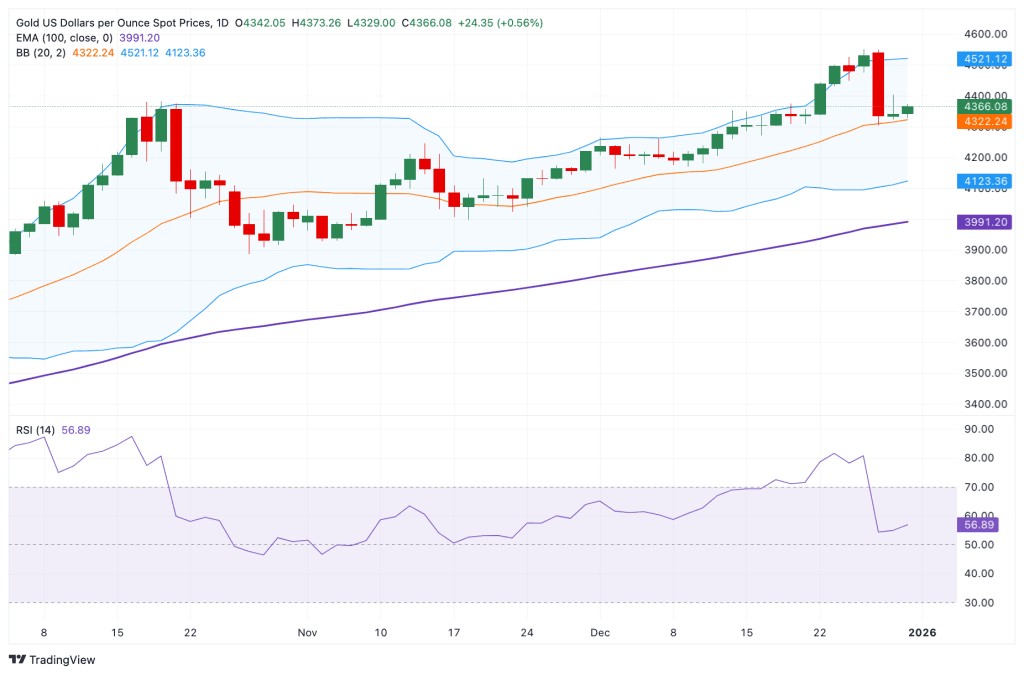Click the 1D interval label in the title
Image resolution: width=1024 pixels, height=675 pixels.
click(x=222, y=23)
